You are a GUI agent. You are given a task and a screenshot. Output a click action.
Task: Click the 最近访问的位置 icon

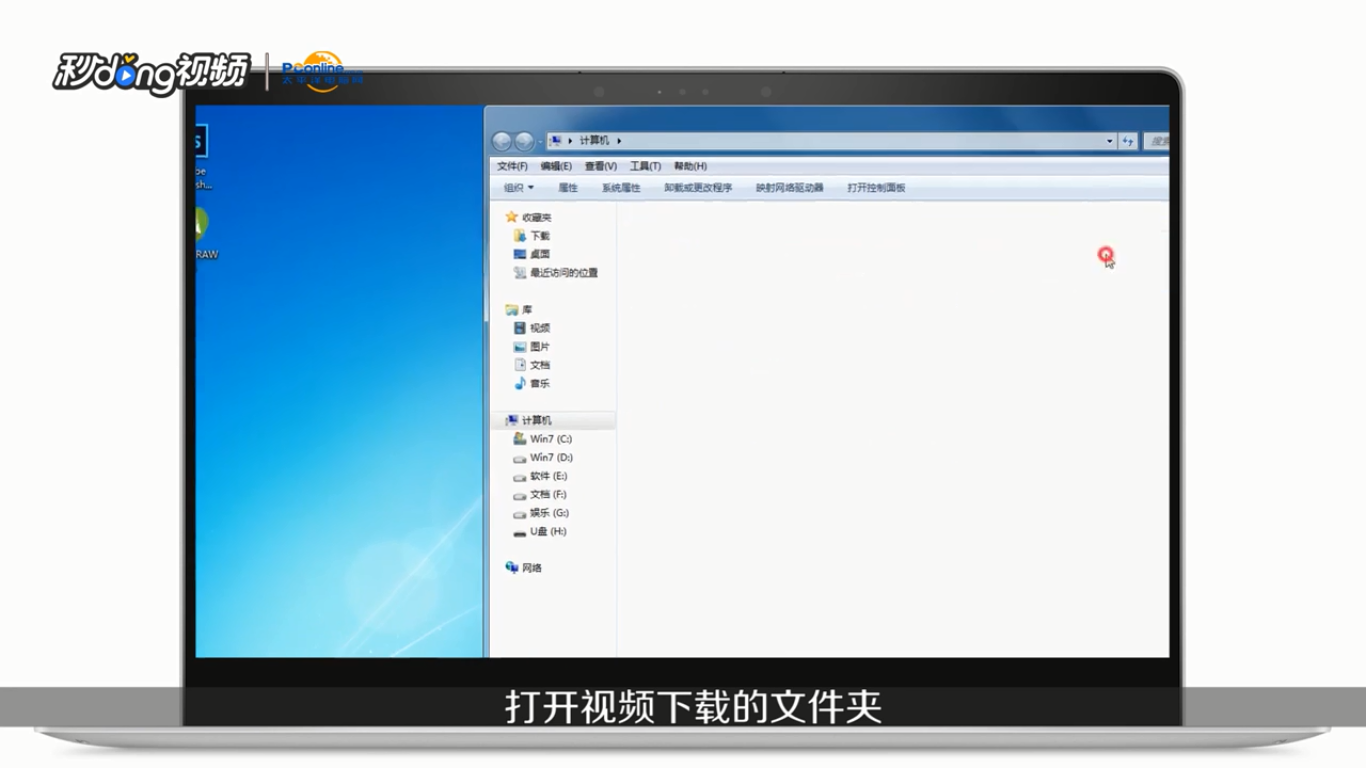coord(520,272)
